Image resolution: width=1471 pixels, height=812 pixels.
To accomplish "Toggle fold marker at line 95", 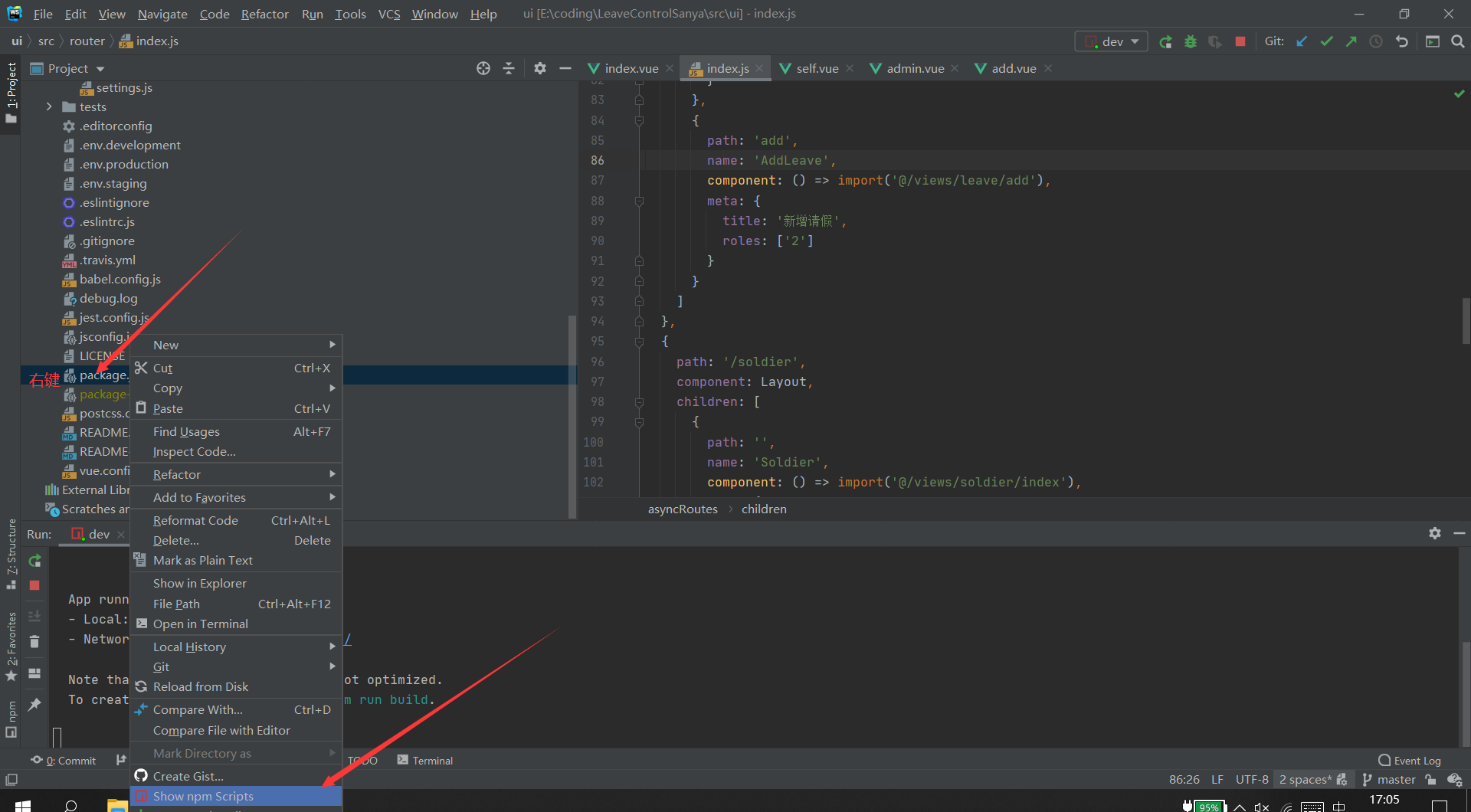I will pyautogui.click(x=639, y=342).
